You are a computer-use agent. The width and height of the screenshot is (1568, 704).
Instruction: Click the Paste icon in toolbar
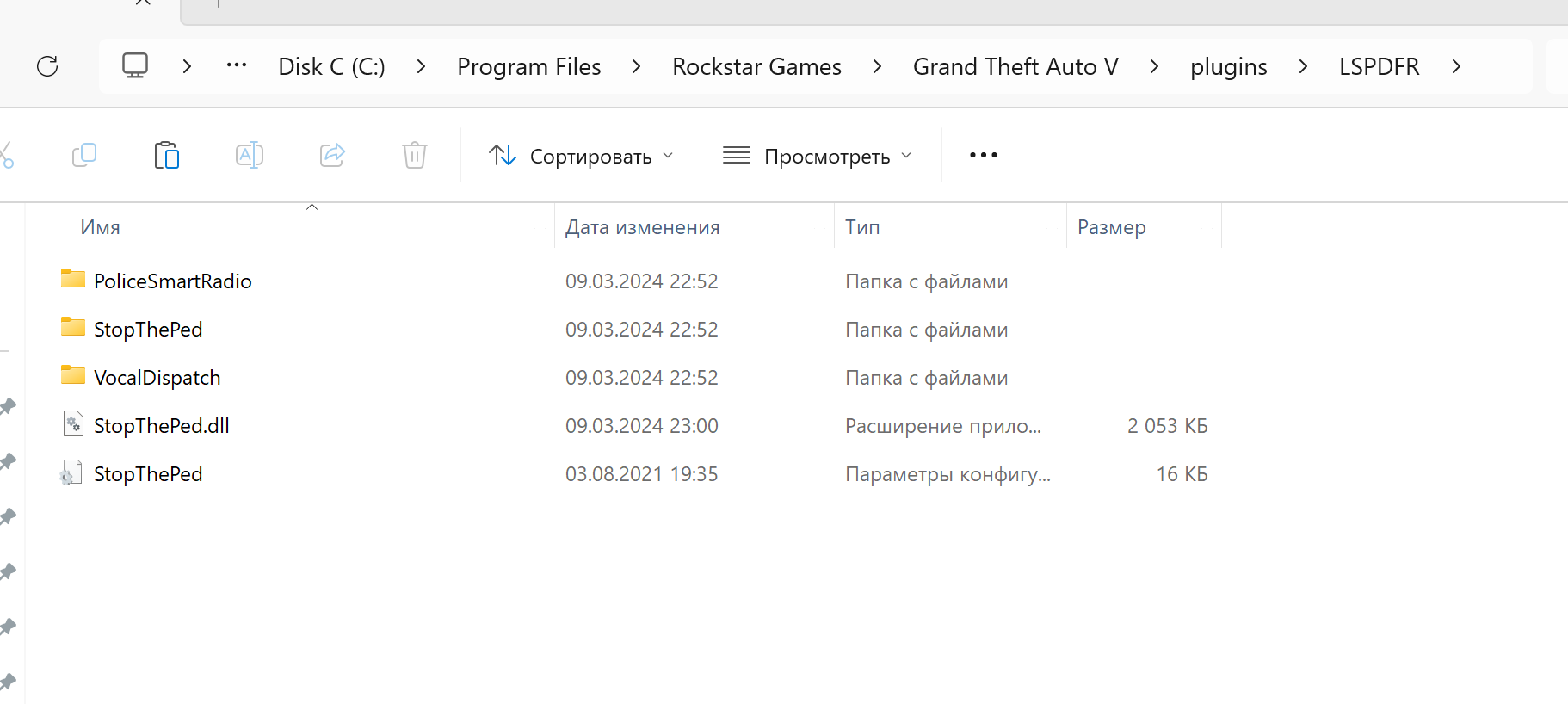(166, 155)
